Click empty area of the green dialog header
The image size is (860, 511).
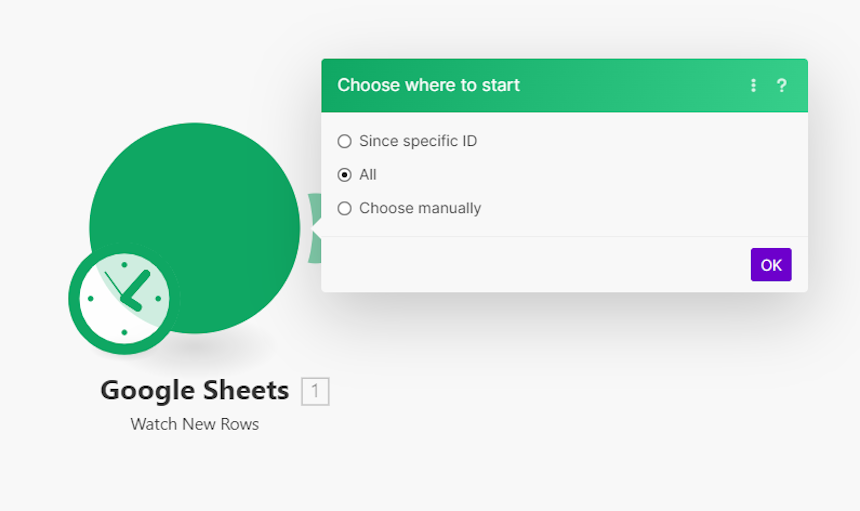point(631,86)
